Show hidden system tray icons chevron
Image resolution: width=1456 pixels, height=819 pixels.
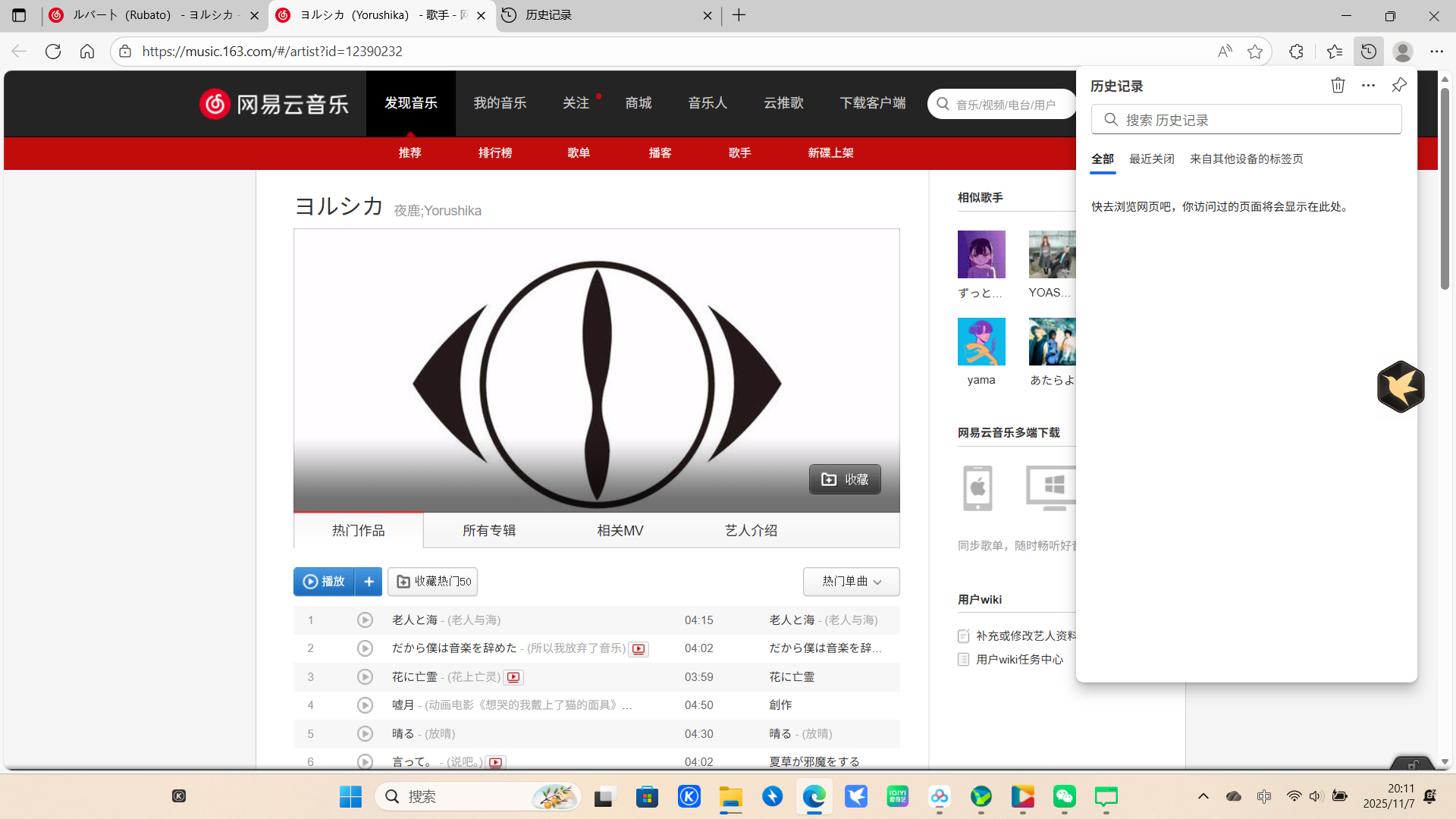coord(1203,796)
